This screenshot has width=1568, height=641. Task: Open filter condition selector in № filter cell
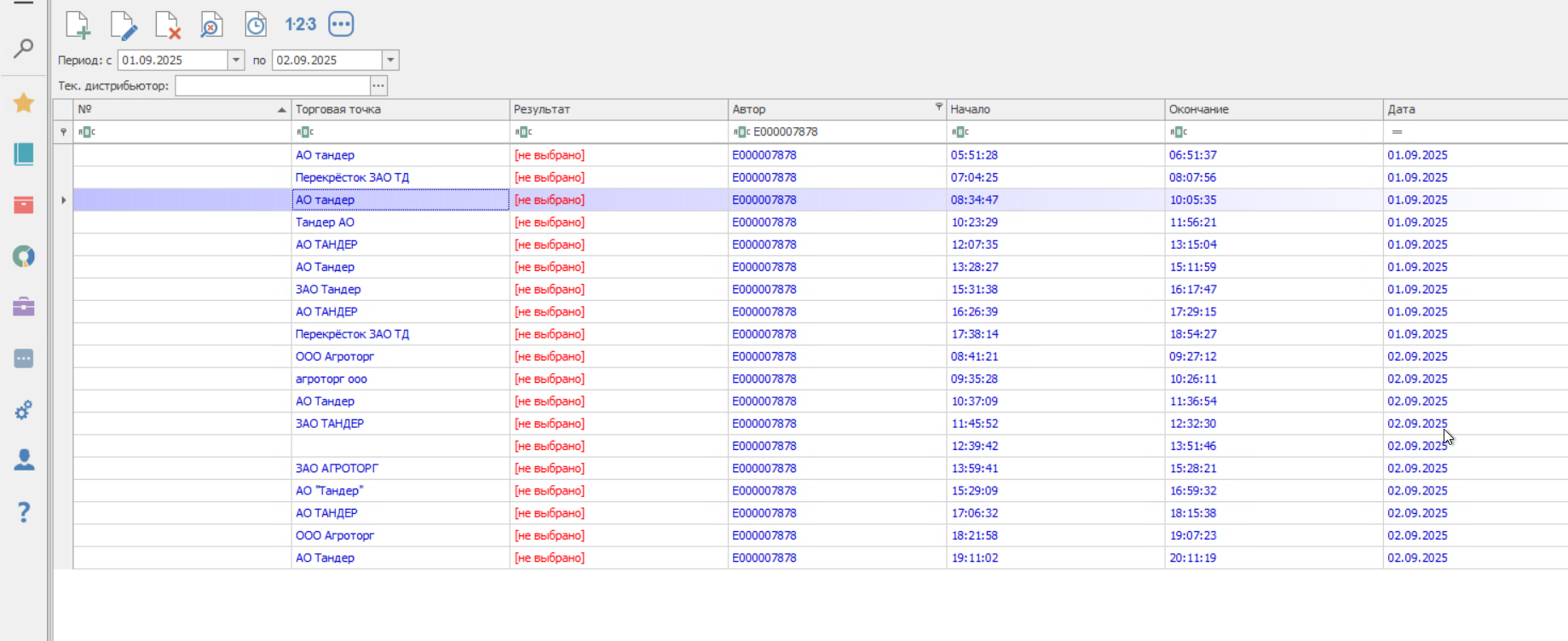pyautogui.click(x=87, y=132)
